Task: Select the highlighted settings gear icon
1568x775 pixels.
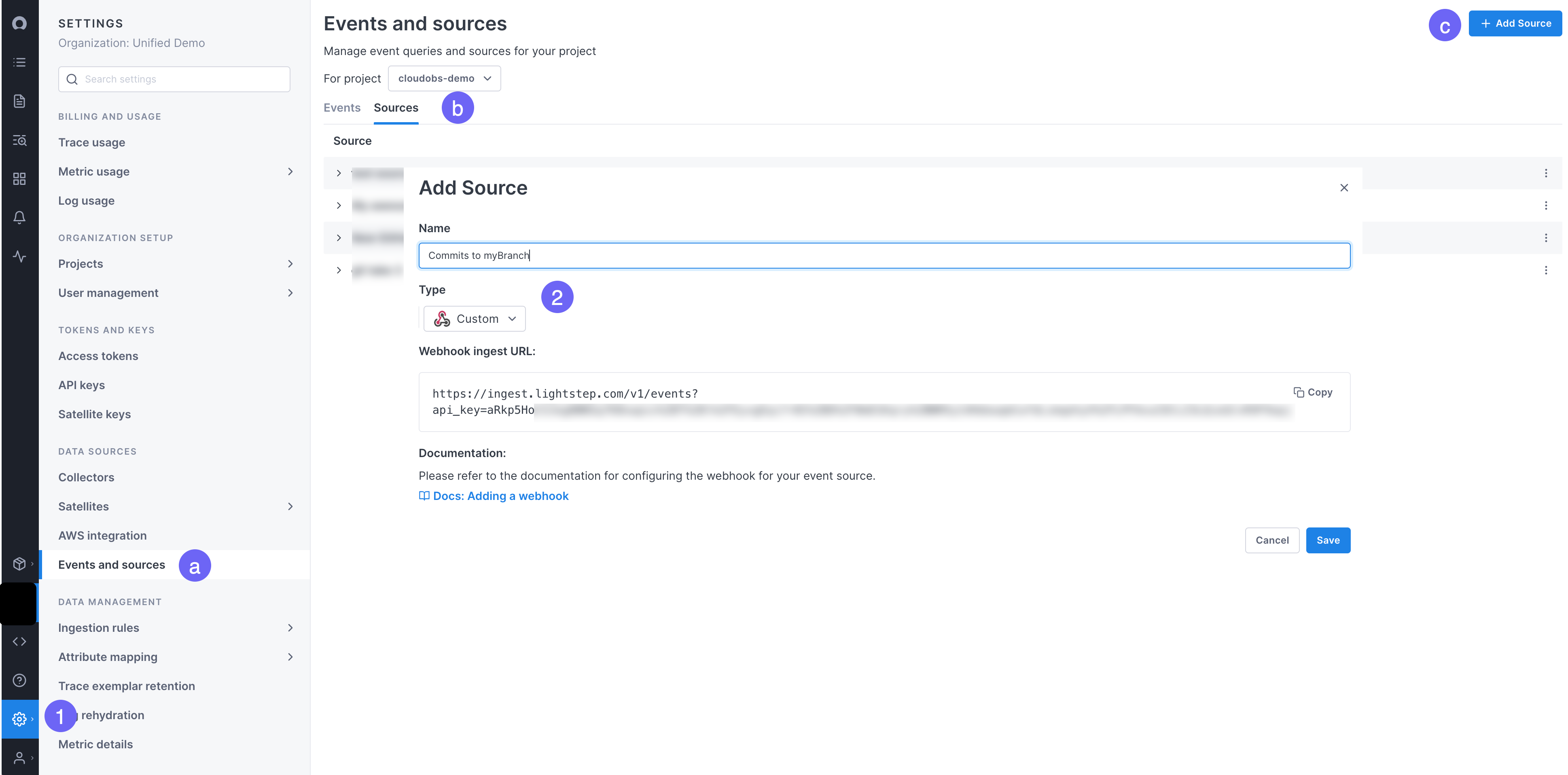Action: 19,718
